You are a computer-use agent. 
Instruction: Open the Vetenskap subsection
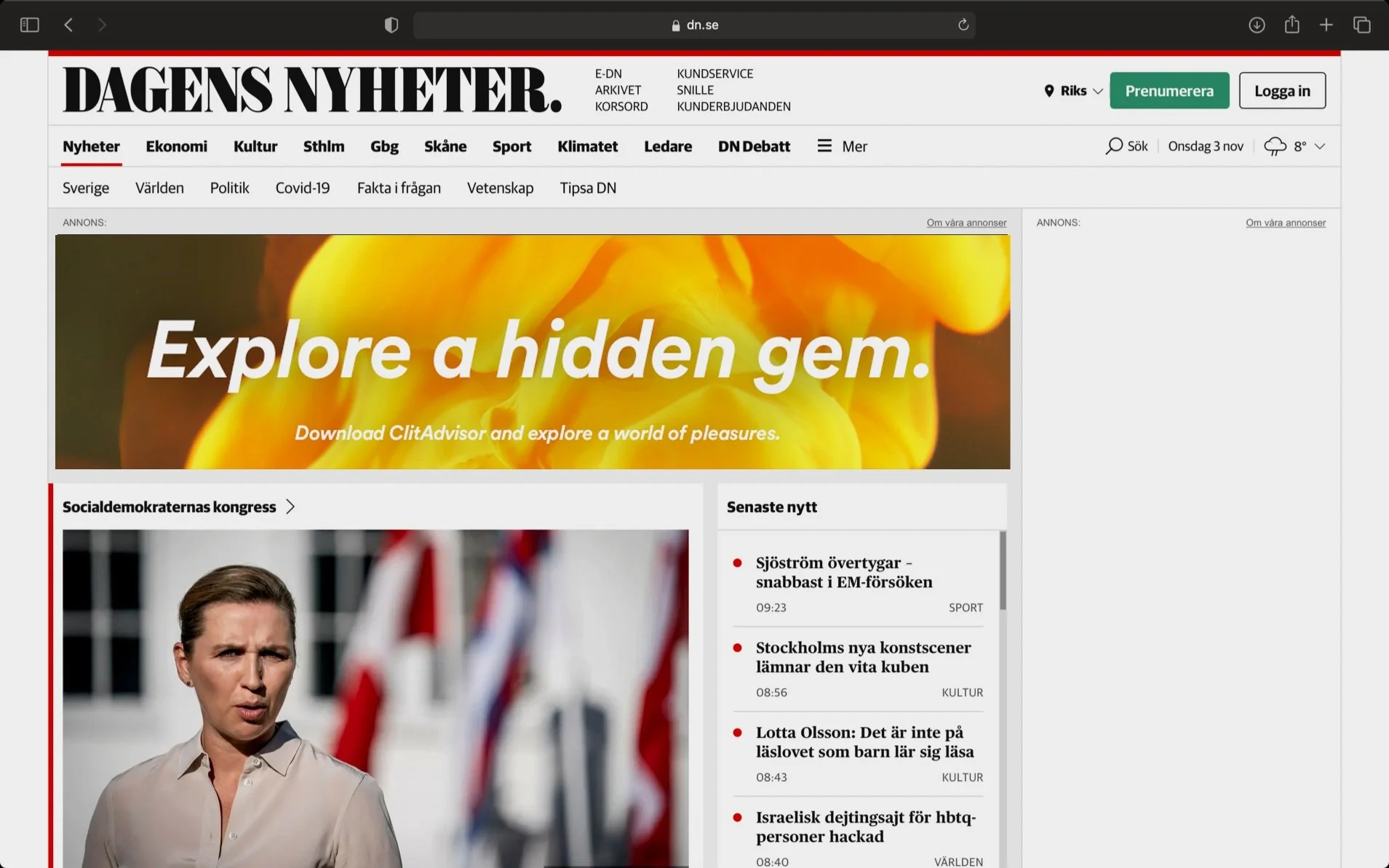500,188
